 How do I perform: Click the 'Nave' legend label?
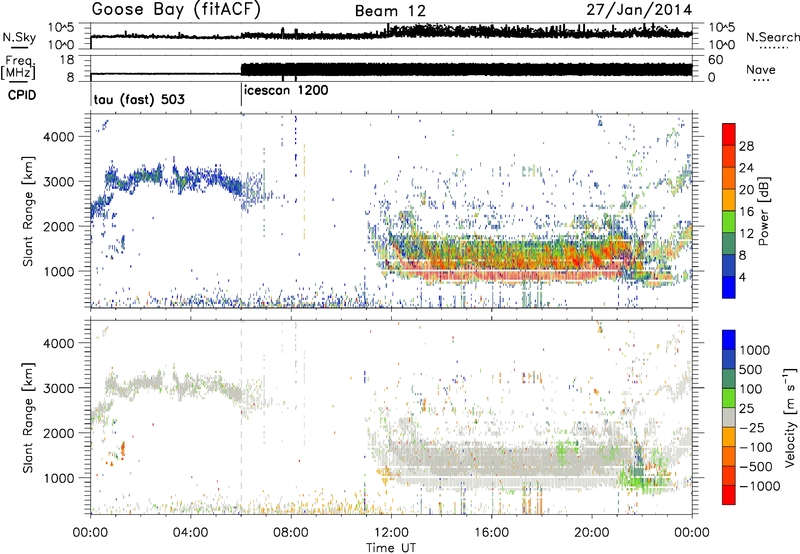tap(760, 69)
